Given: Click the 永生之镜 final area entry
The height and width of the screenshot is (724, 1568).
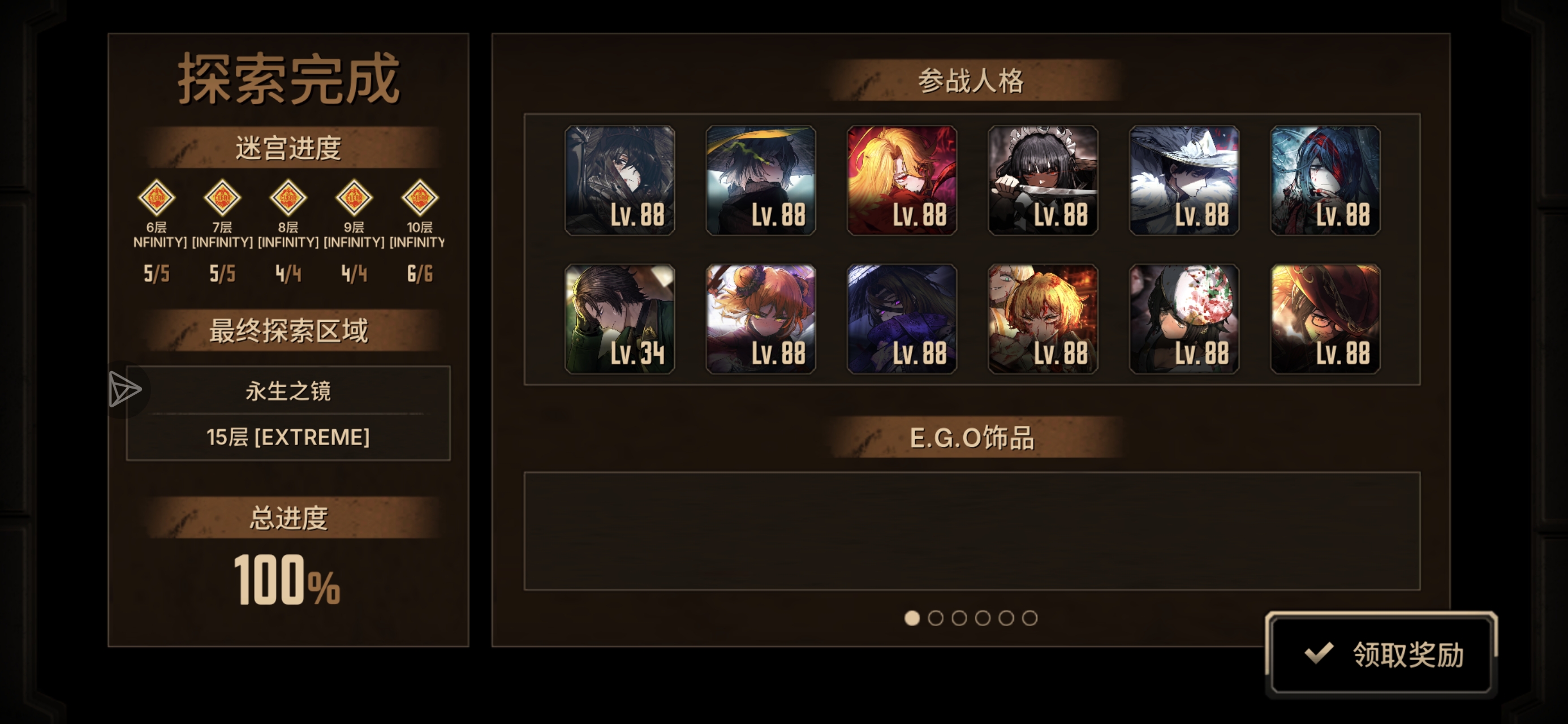Looking at the screenshot, I should (288, 390).
